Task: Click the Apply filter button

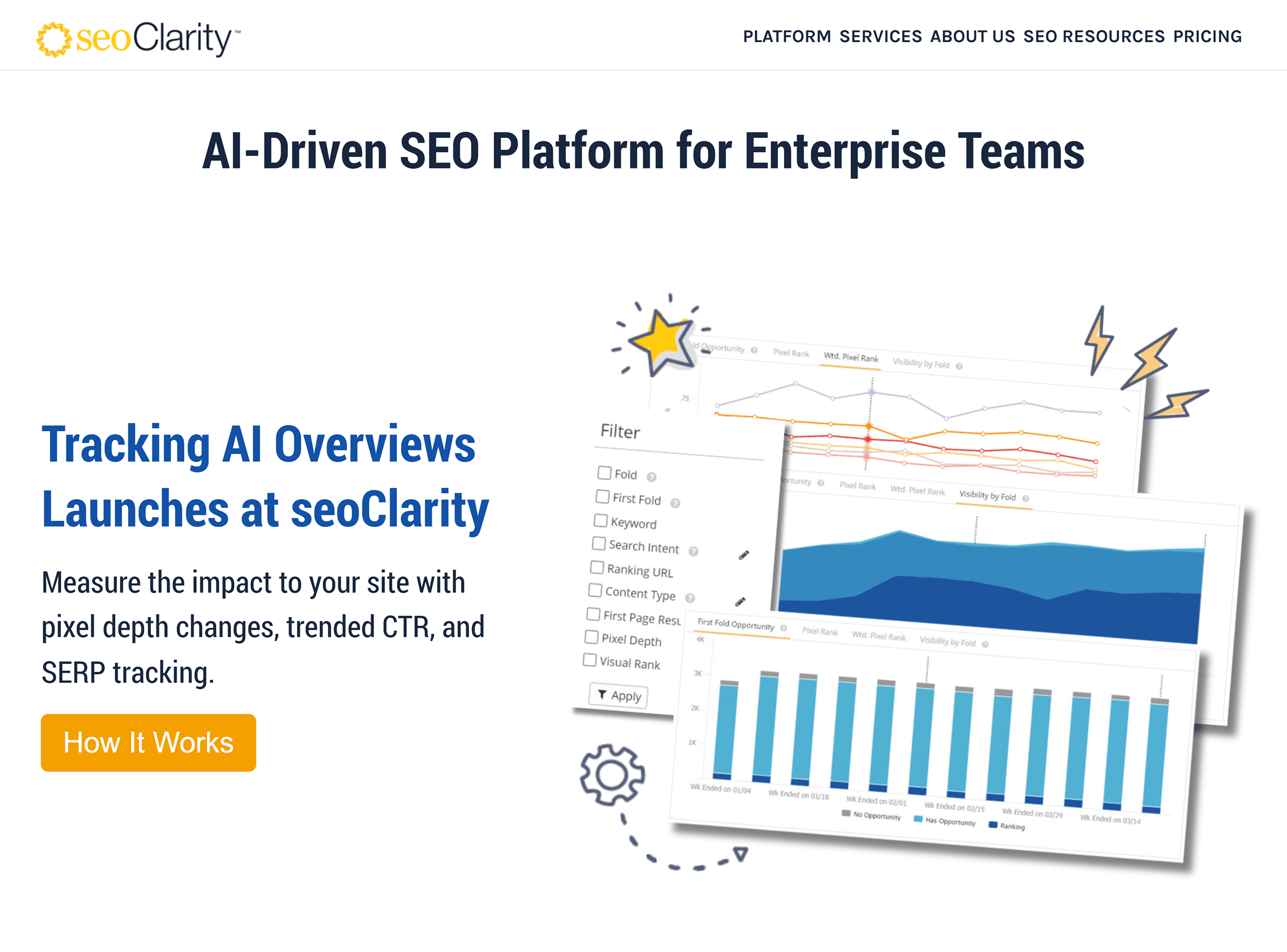Action: point(618,696)
